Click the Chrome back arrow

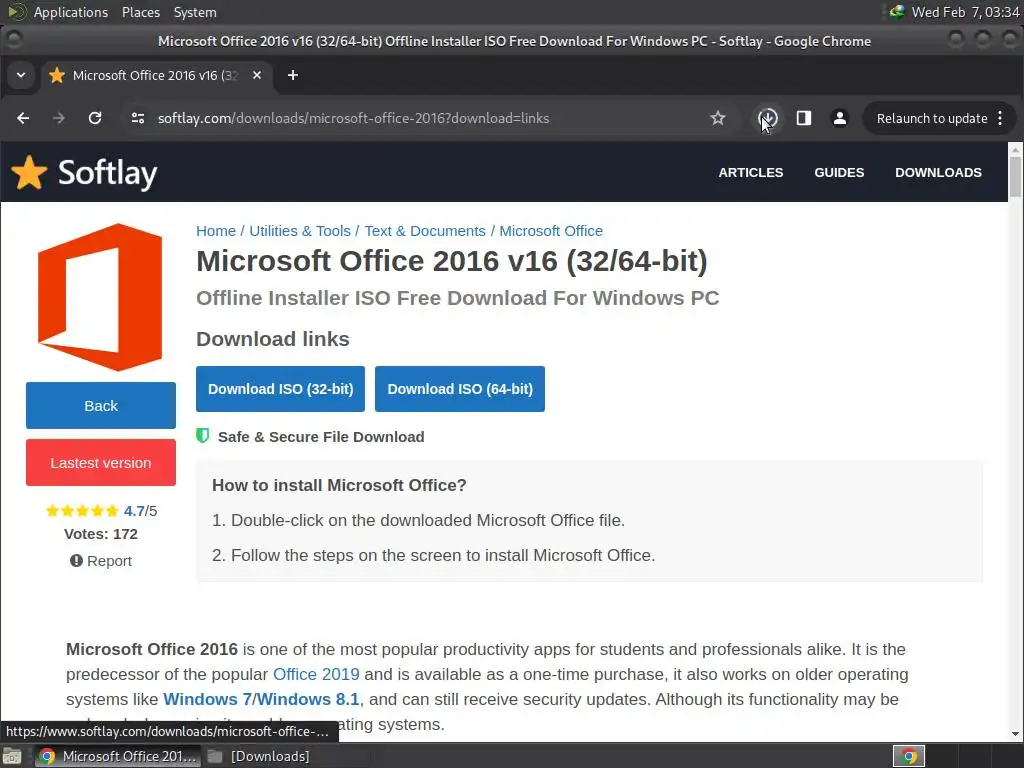click(23, 118)
